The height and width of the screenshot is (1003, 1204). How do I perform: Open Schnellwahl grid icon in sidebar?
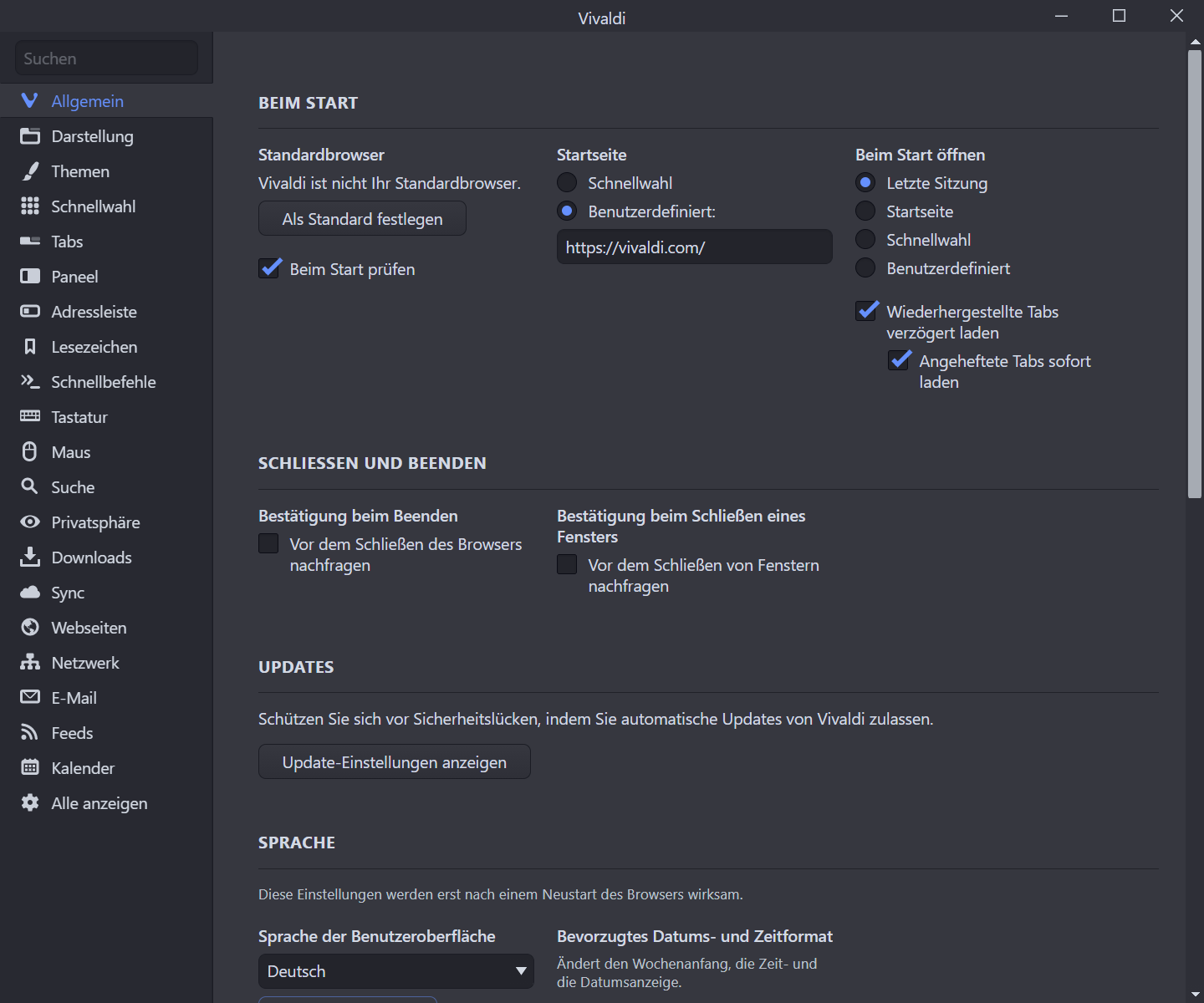tap(30, 206)
